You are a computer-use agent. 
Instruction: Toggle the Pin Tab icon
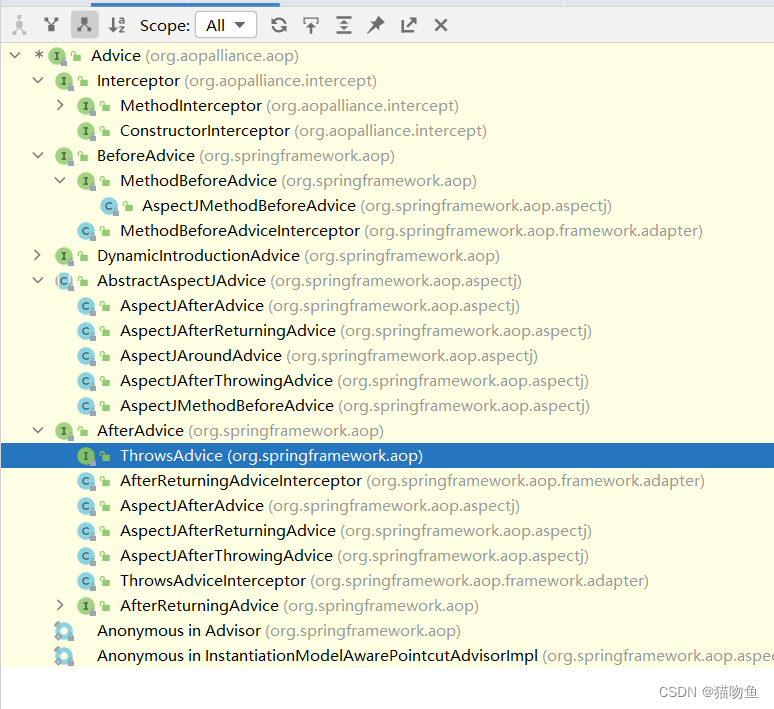coord(376,25)
